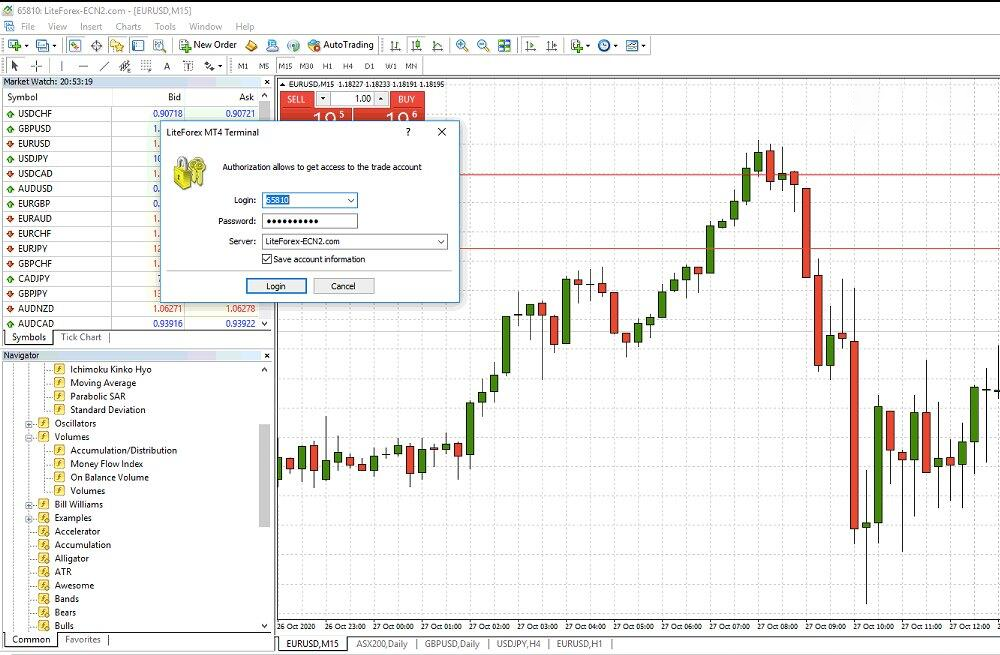Open the Indicators list icon
1000x655 pixels.
point(578,45)
